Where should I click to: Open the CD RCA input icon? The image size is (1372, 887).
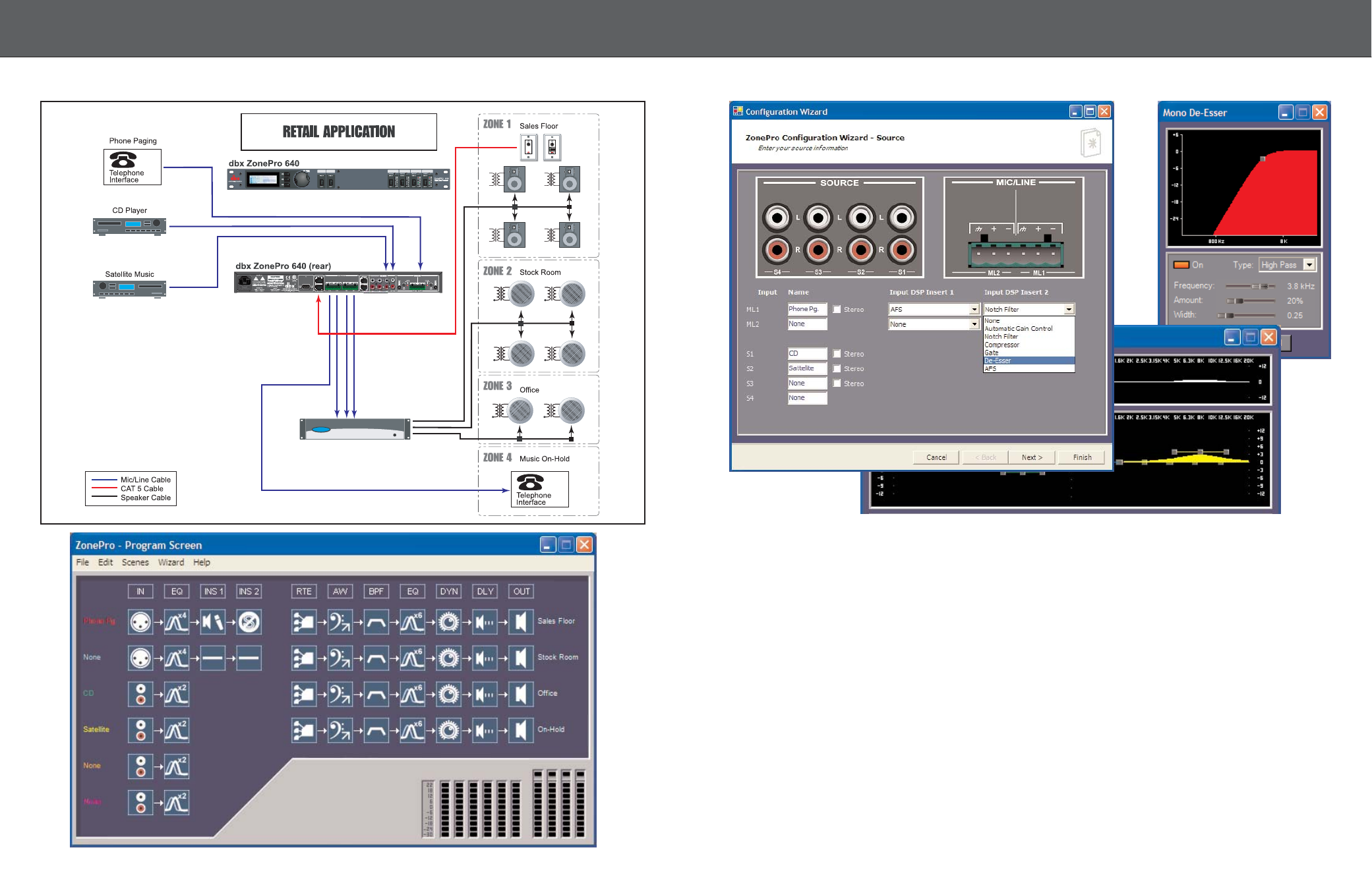[140, 694]
